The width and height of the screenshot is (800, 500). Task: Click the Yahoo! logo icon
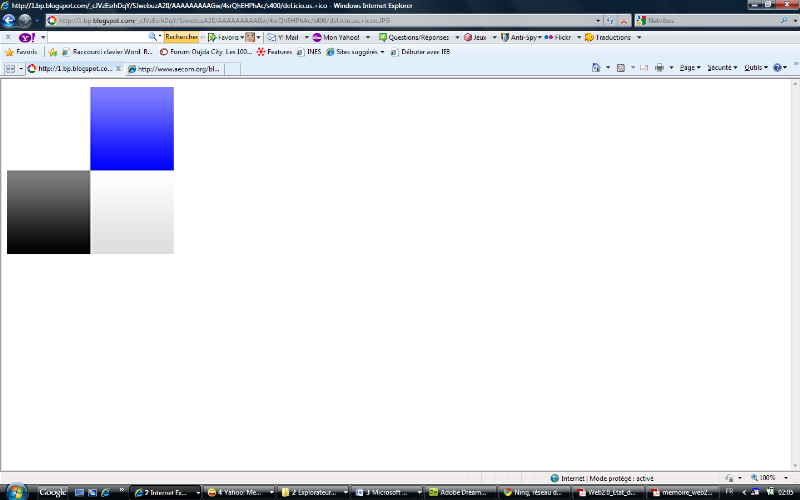pos(27,37)
